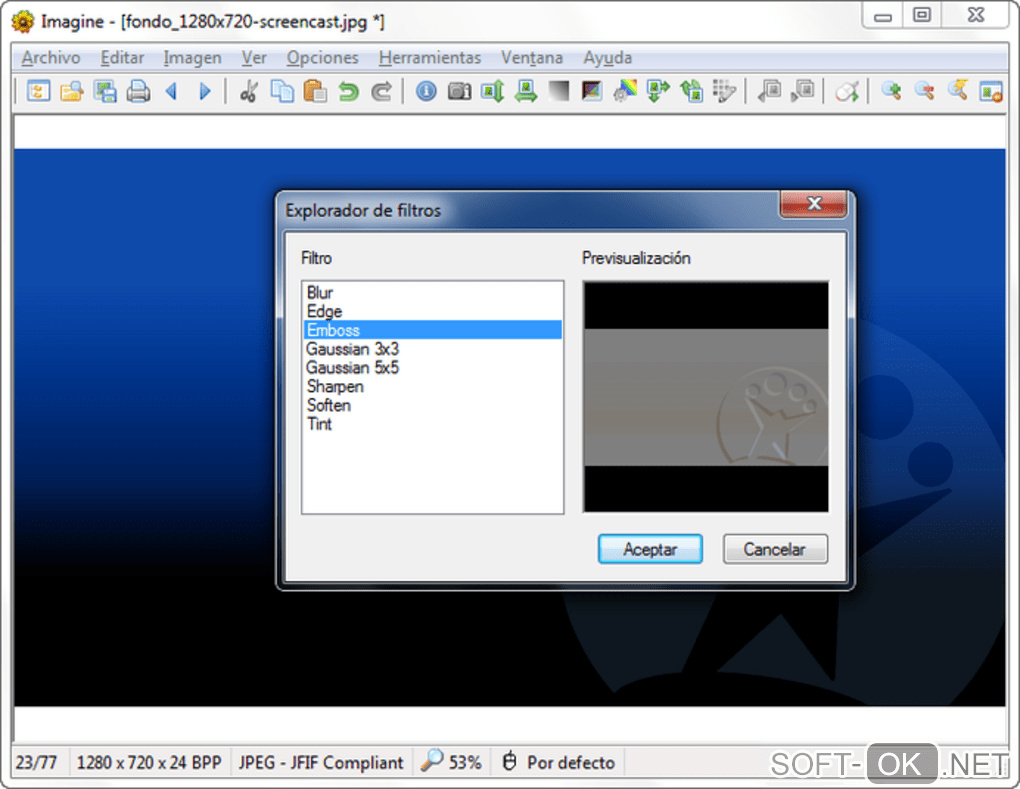1020x789 pixels.
Task: Dismiss the dialog with Cancelar
Action: coord(775,549)
